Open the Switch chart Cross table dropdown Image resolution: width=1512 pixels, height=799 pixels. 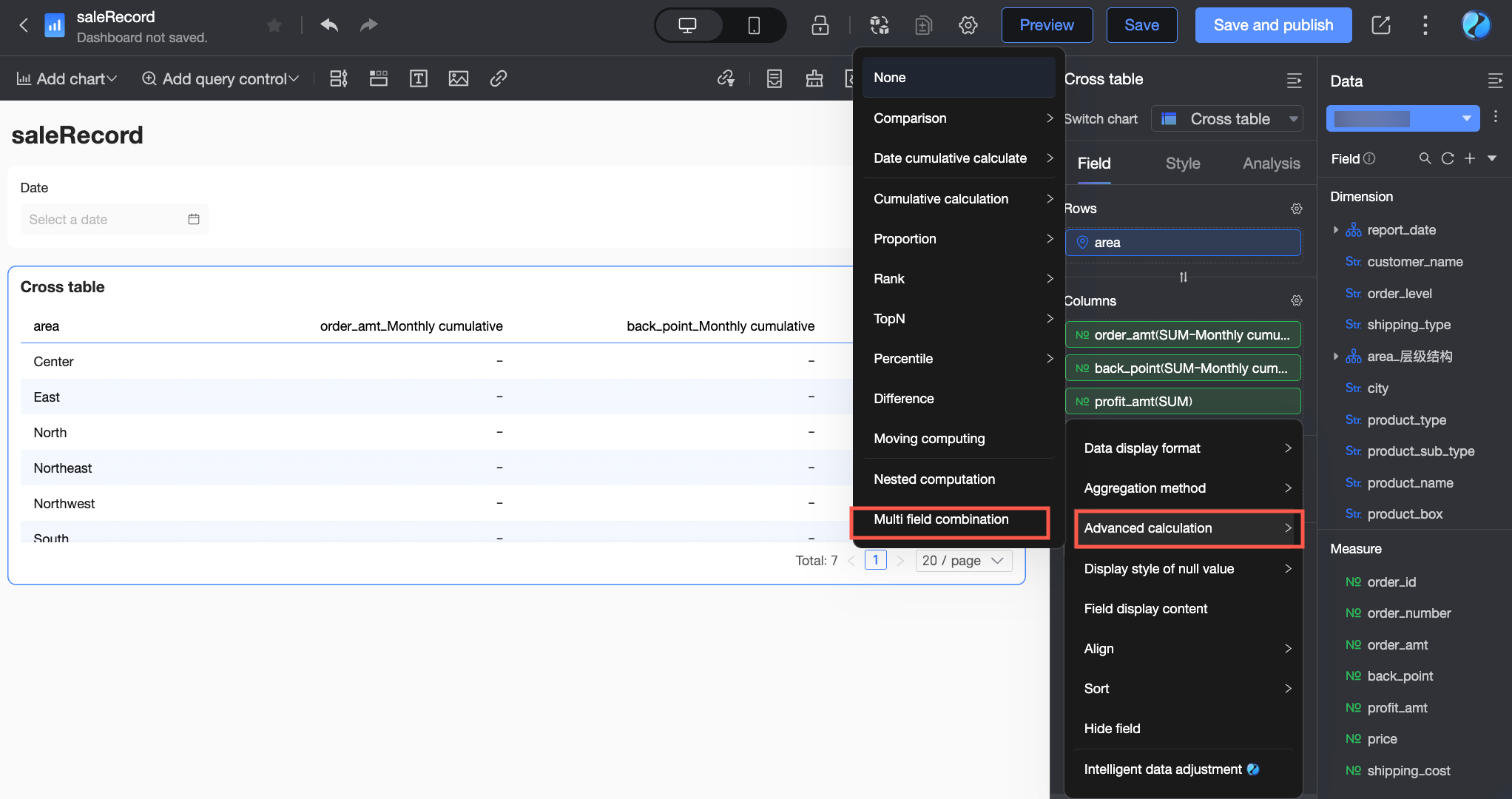pos(1226,119)
